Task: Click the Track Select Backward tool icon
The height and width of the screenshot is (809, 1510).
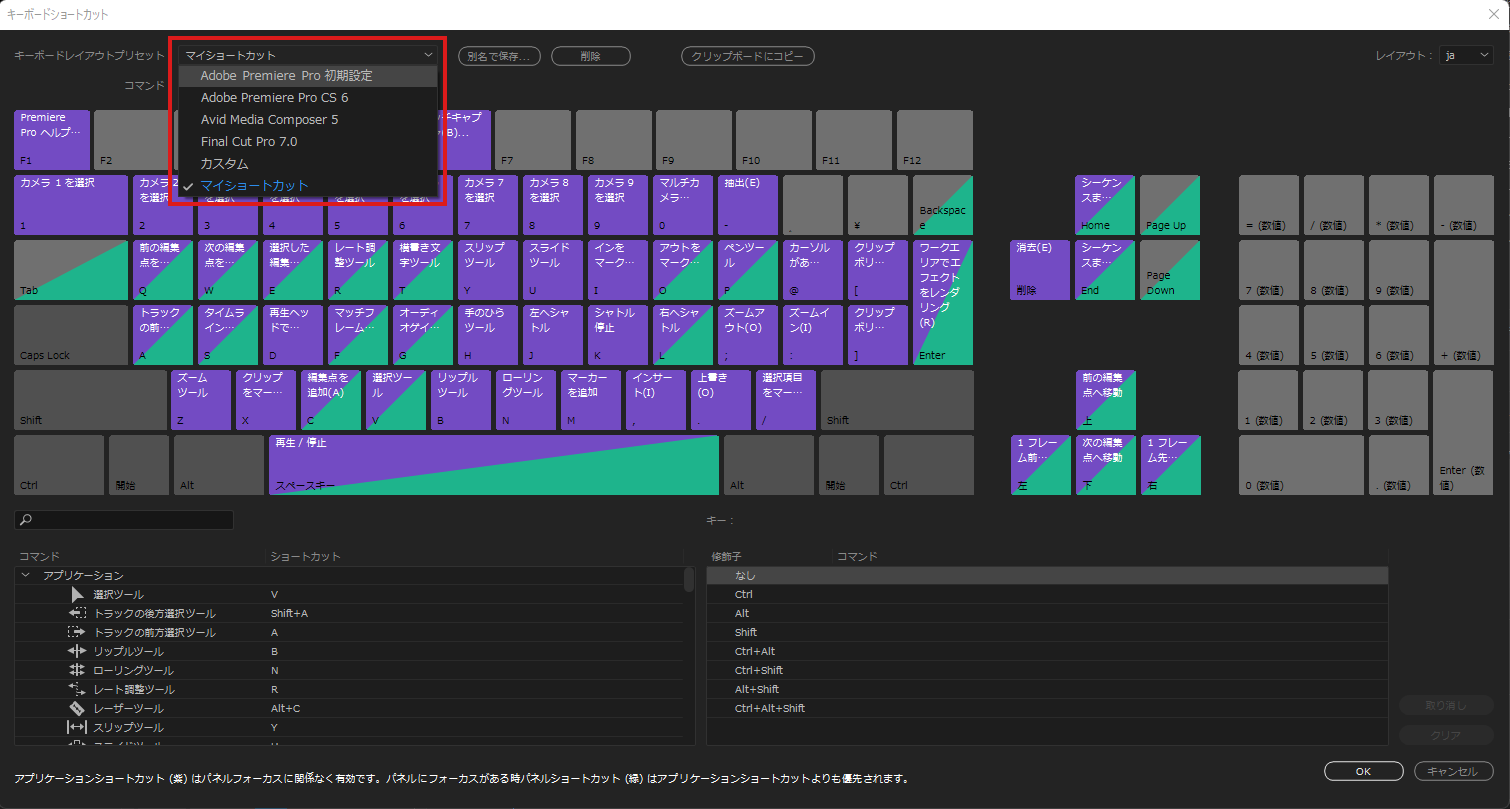Action: point(77,614)
